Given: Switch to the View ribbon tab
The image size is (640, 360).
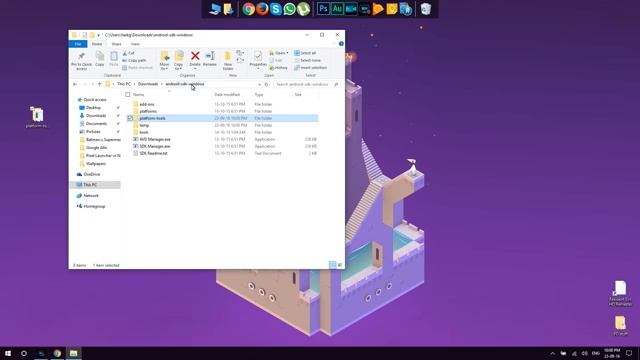Looking at the screenshot, I should [135, 44].
